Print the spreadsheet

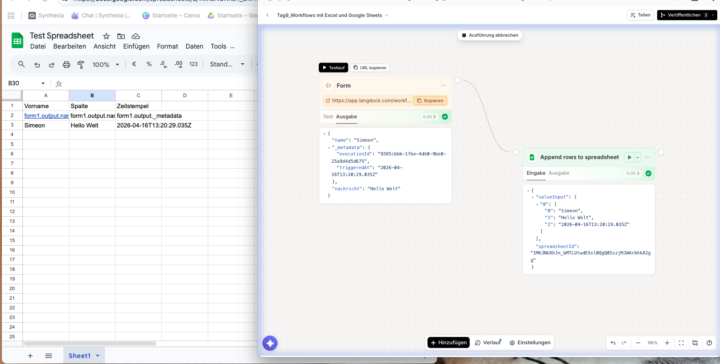(66, 65)
